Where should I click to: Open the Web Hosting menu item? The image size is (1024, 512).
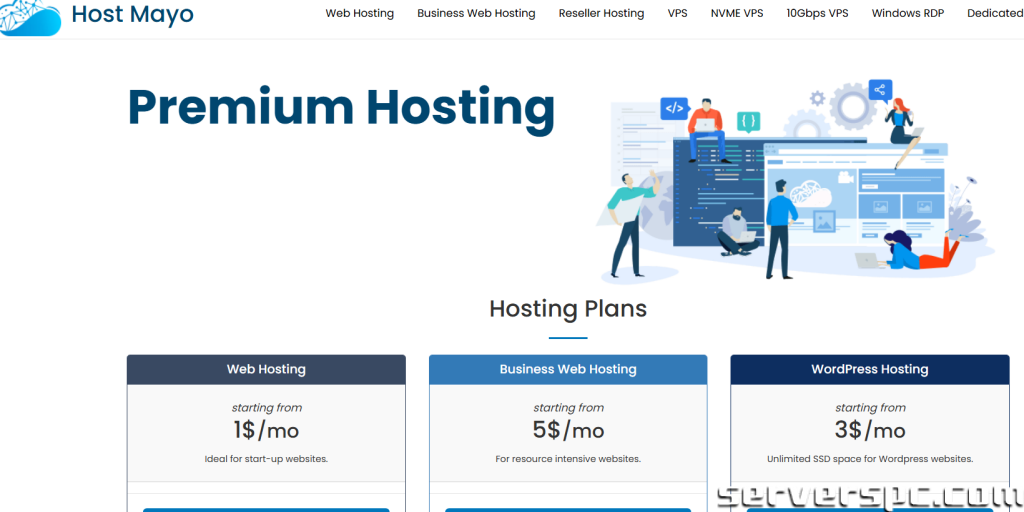coord(359,14)
